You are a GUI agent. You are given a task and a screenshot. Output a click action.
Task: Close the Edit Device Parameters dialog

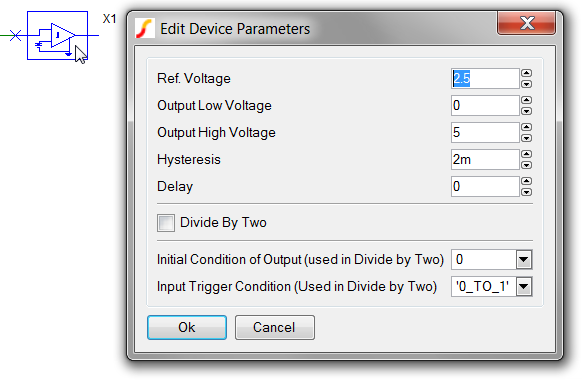(526, 23)
